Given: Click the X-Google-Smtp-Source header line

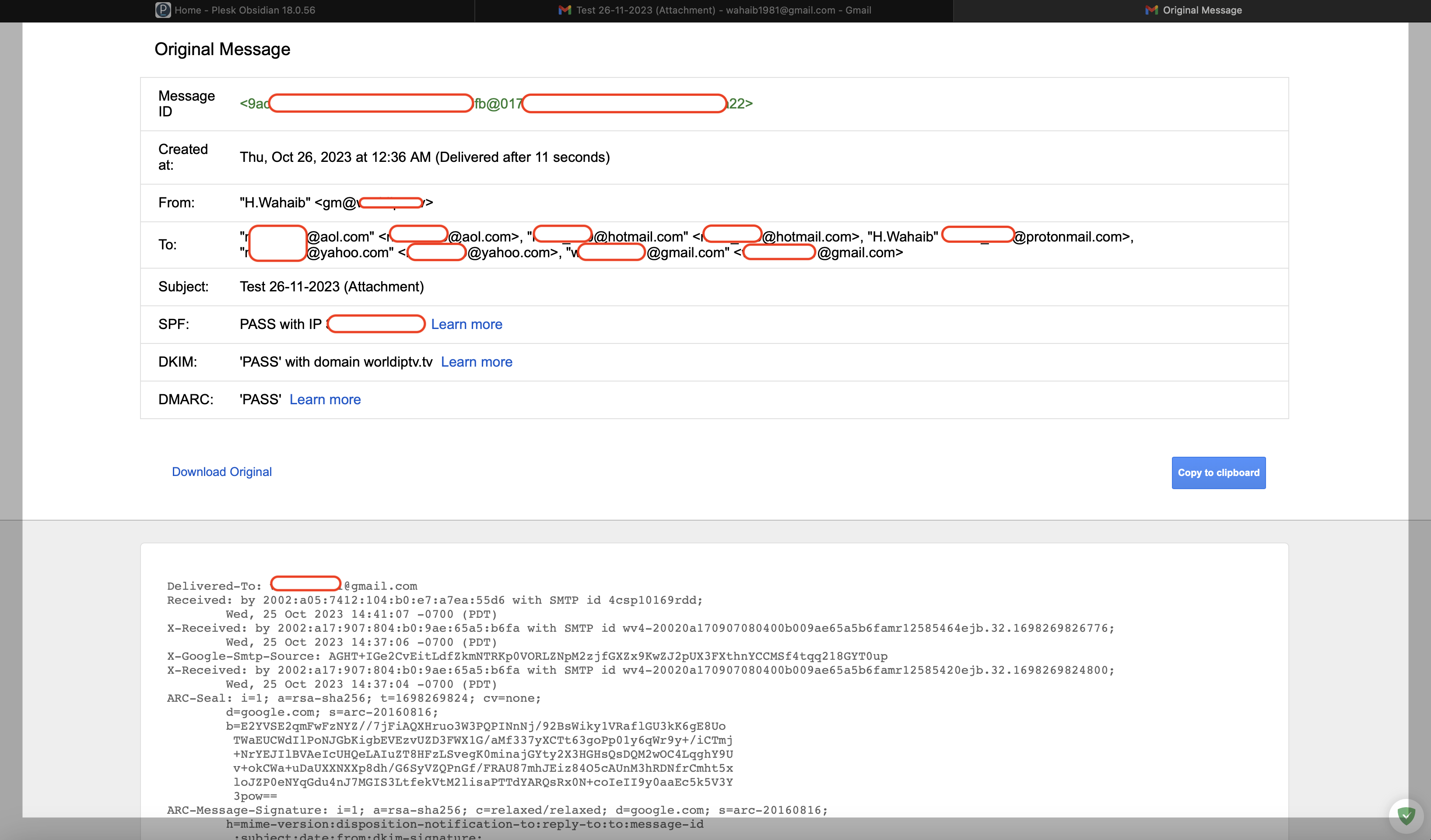Looking at the screenshot, I should click(x=526, y=656).
